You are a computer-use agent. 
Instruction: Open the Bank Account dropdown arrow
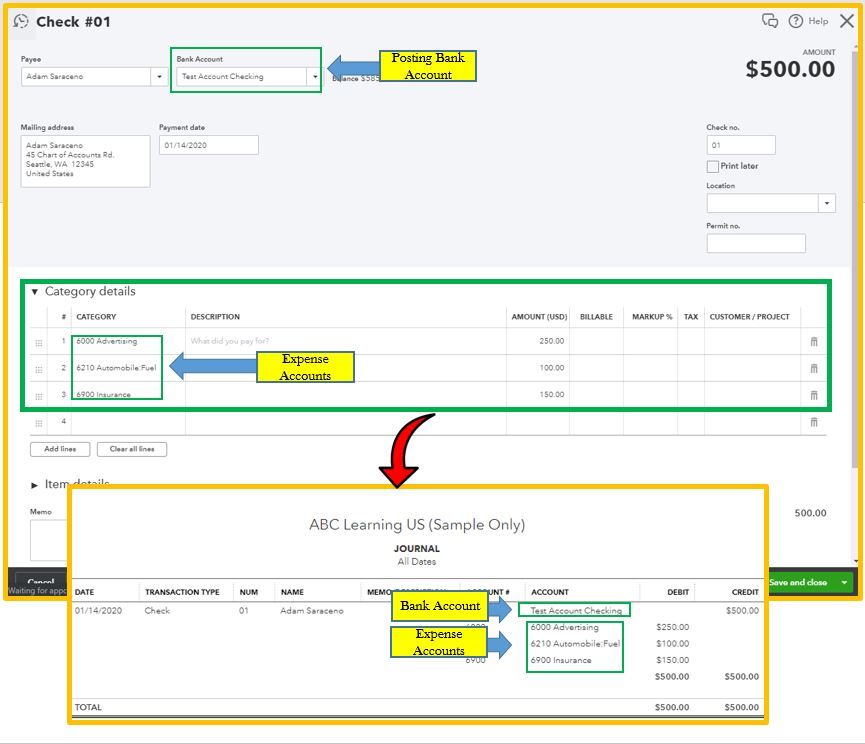pos(315,77)
